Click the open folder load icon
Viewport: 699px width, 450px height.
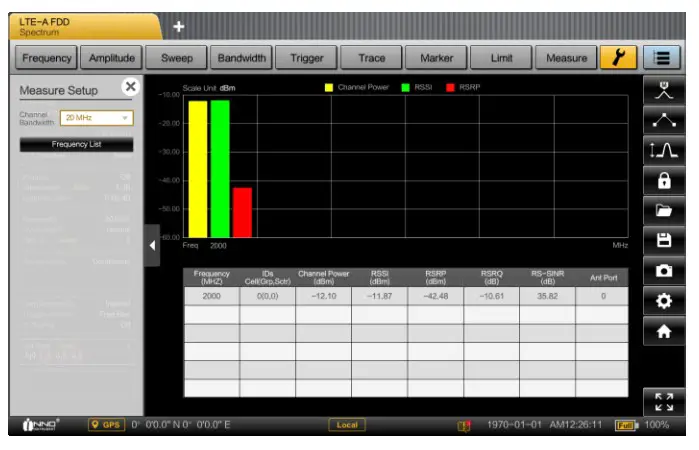point(664,211)
